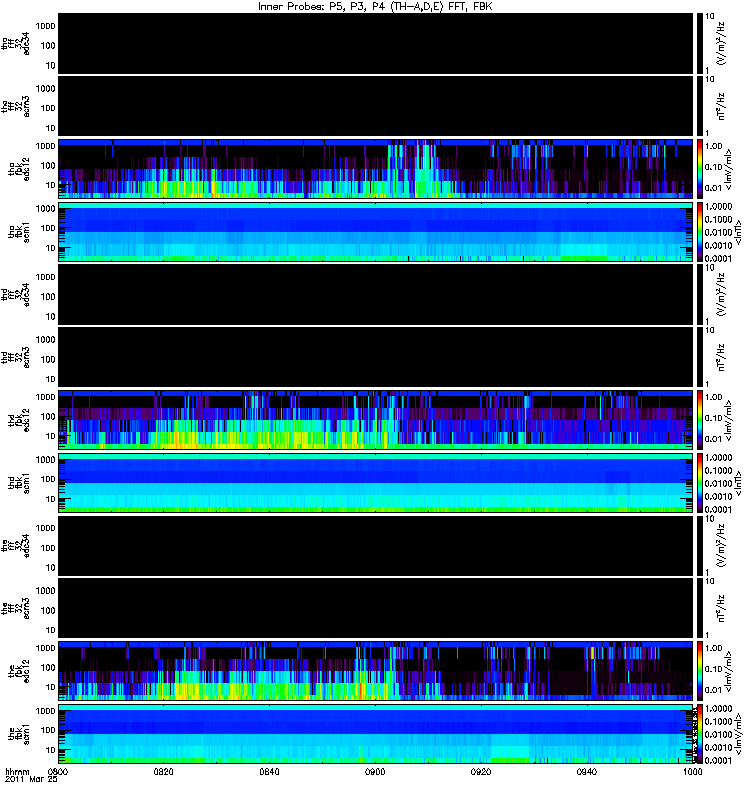Click the "tha fbk edc12" y-axis title
The image size is (750, 800).
pyautogui.click(x=19, y=167)
